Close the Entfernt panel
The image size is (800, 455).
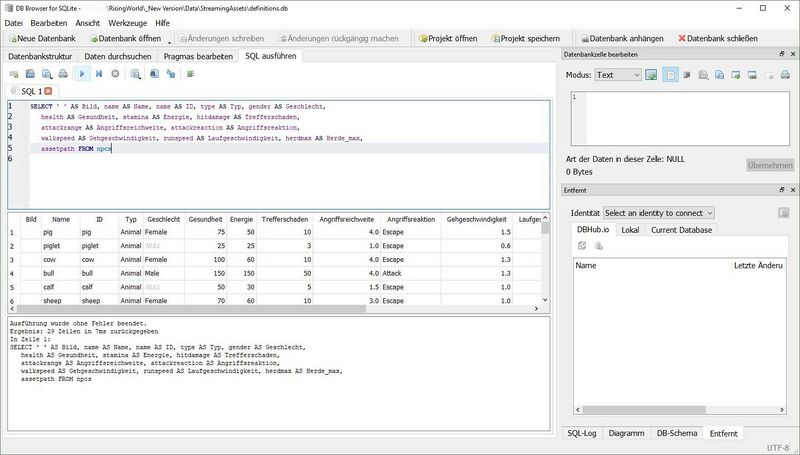pos(793,190)
